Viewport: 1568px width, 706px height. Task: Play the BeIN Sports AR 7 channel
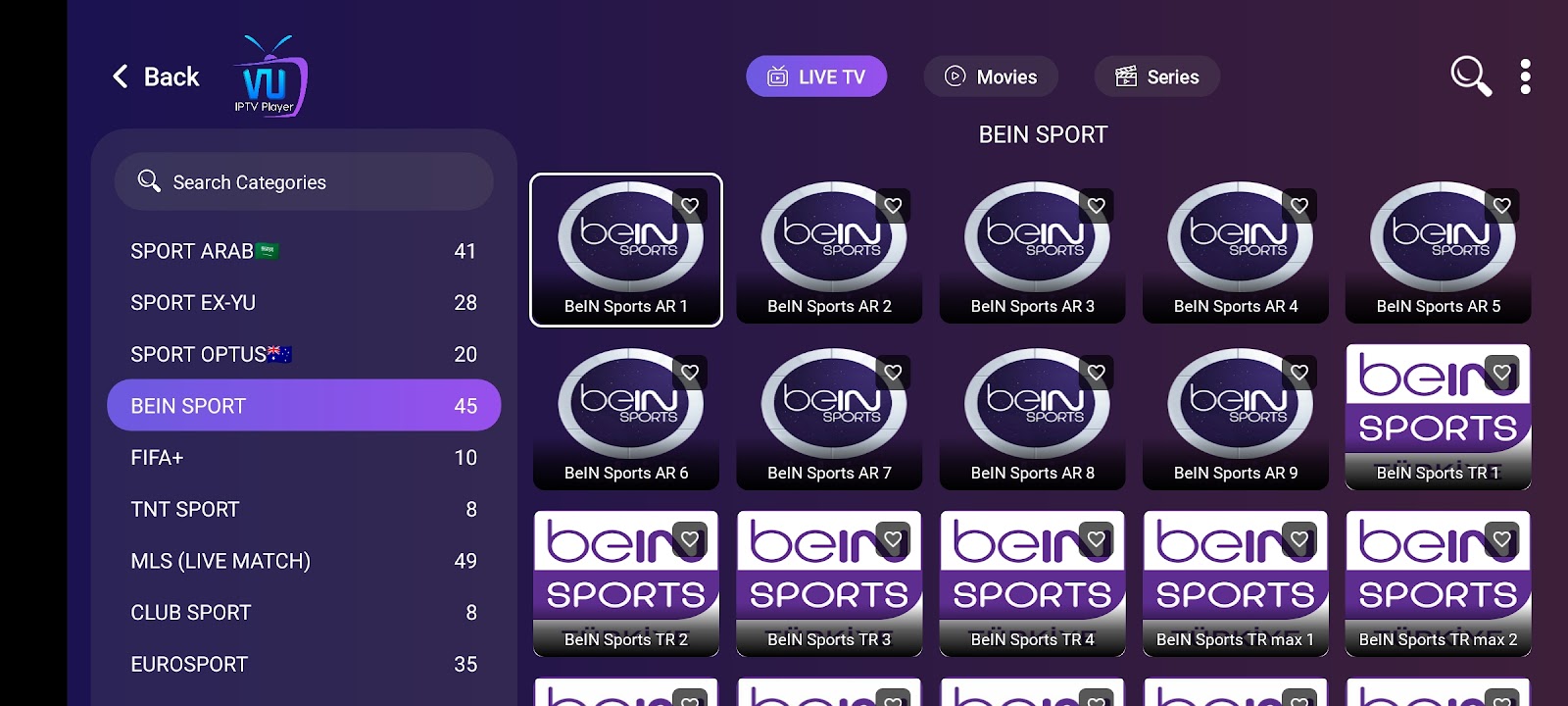(x=829, y=417)
